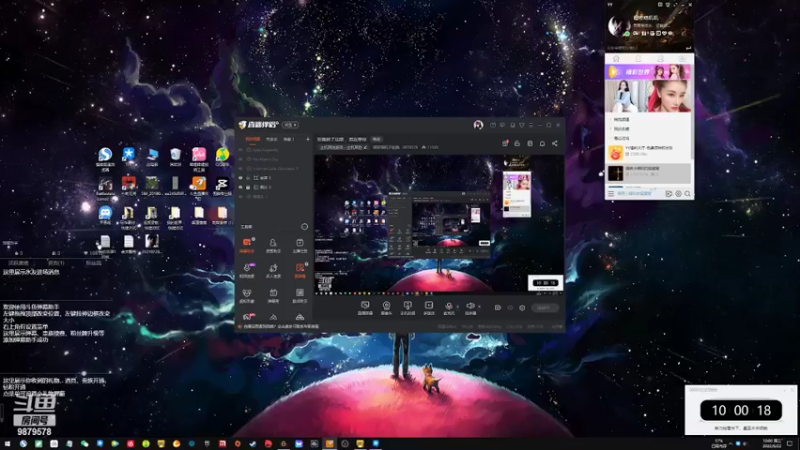Open the gear settings icon beside start button
Screen dimensions: 800x450
point(522,308)
